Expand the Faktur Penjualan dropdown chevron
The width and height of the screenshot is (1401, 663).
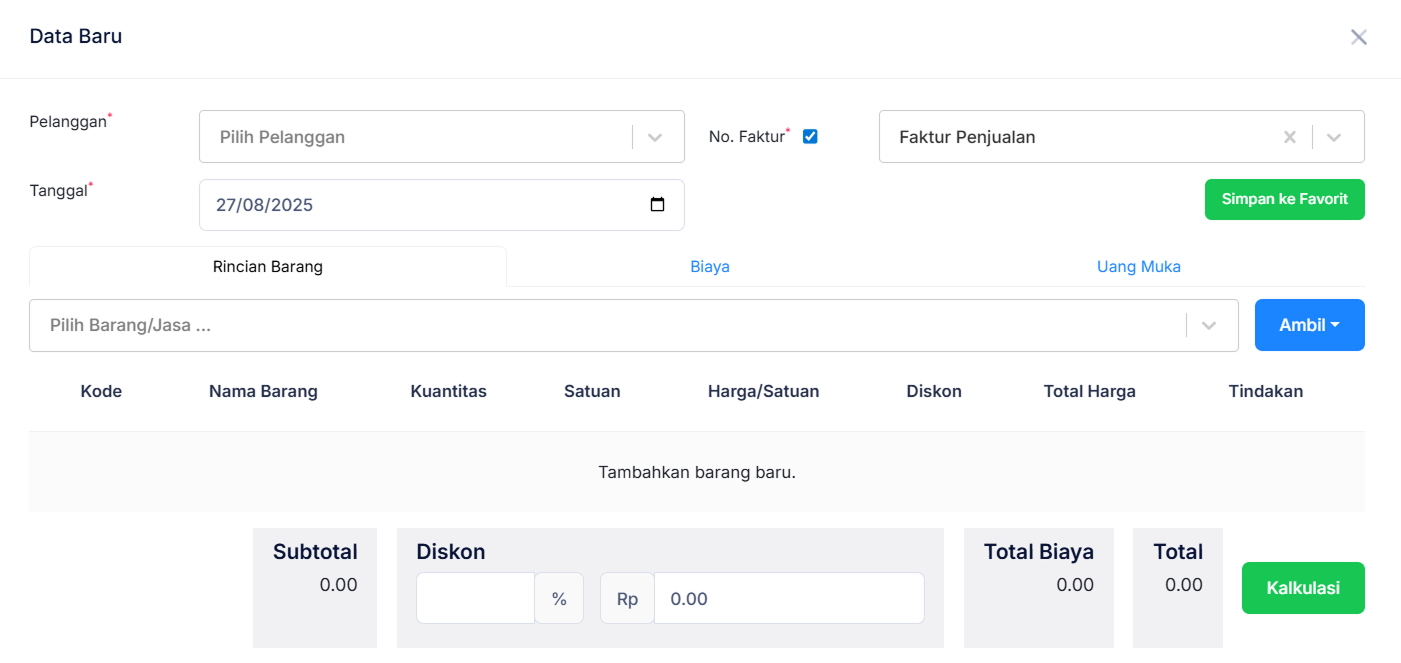coord(1335,136)
